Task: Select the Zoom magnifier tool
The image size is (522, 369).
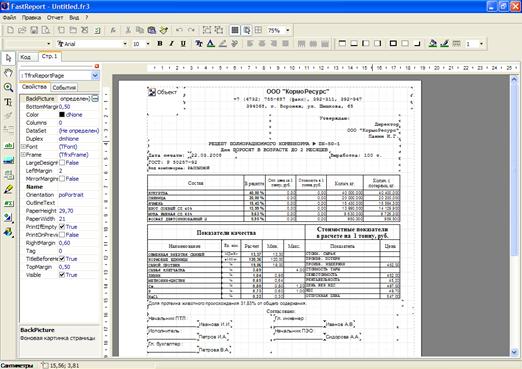Action: pos(8,87)
